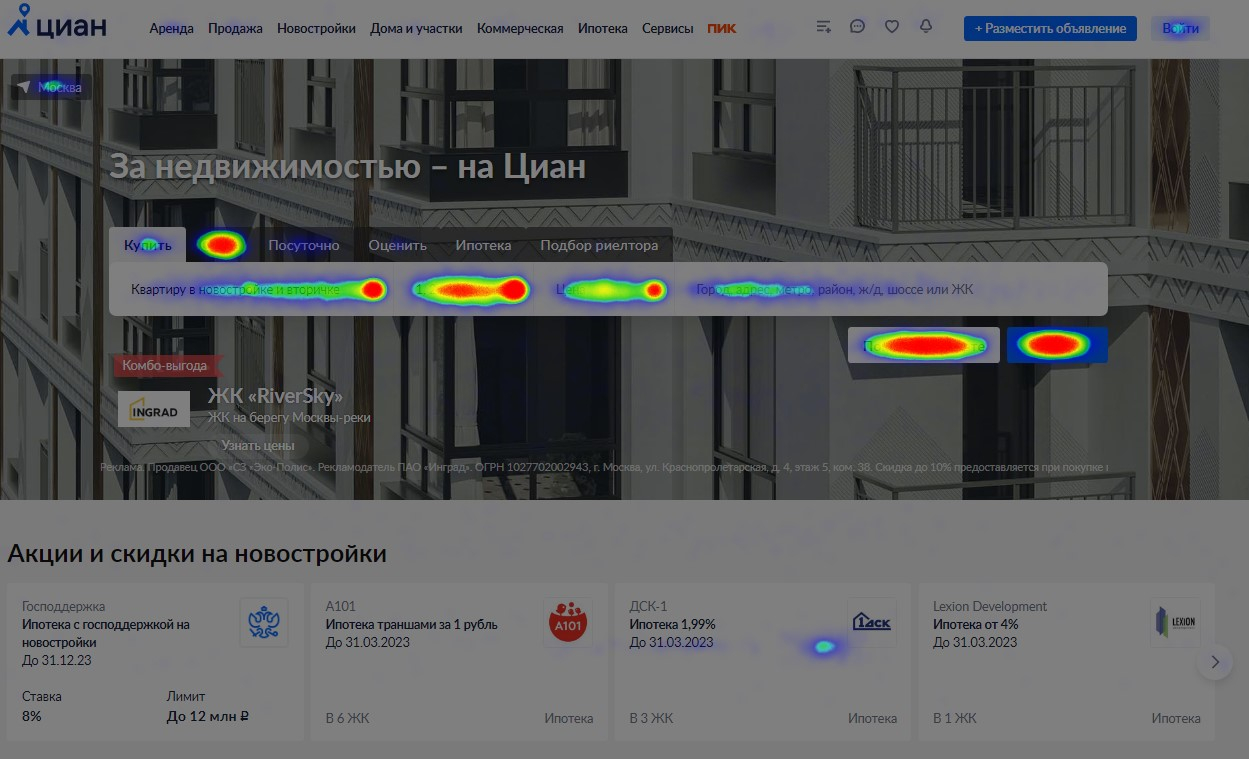
Task: Select the Подбор риелтора tab
Action: [599, 245]
